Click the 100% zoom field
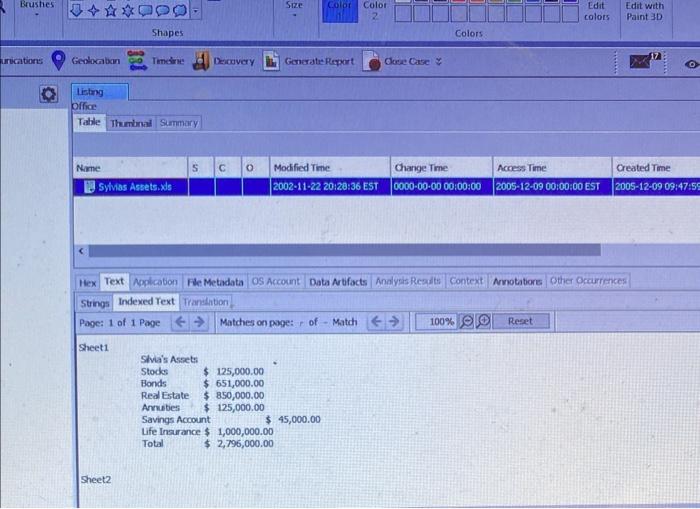Screen dimensions: 700x509 coord(436,321)
